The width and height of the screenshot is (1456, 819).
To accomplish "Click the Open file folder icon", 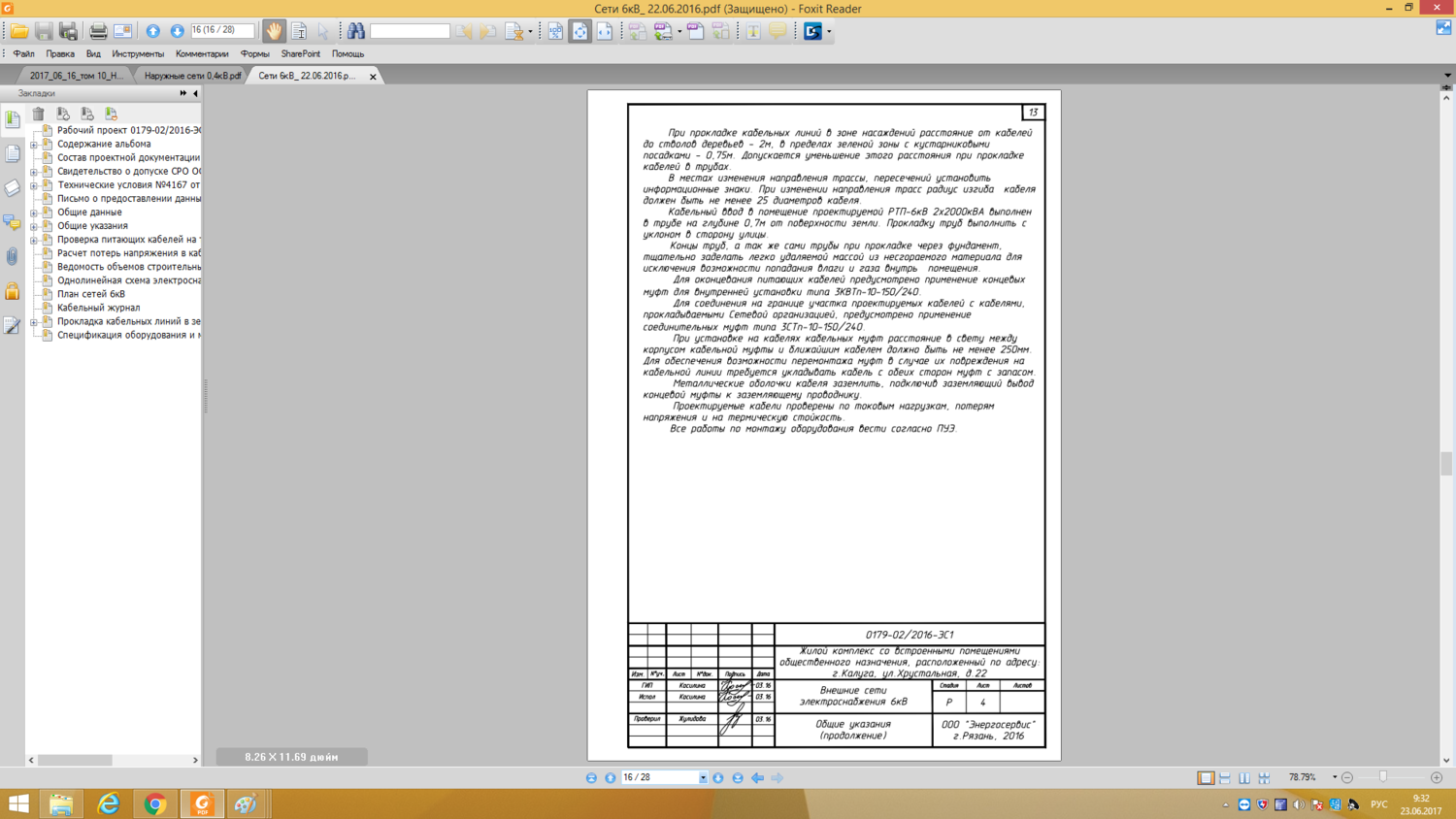I will [x=19, y=31].
